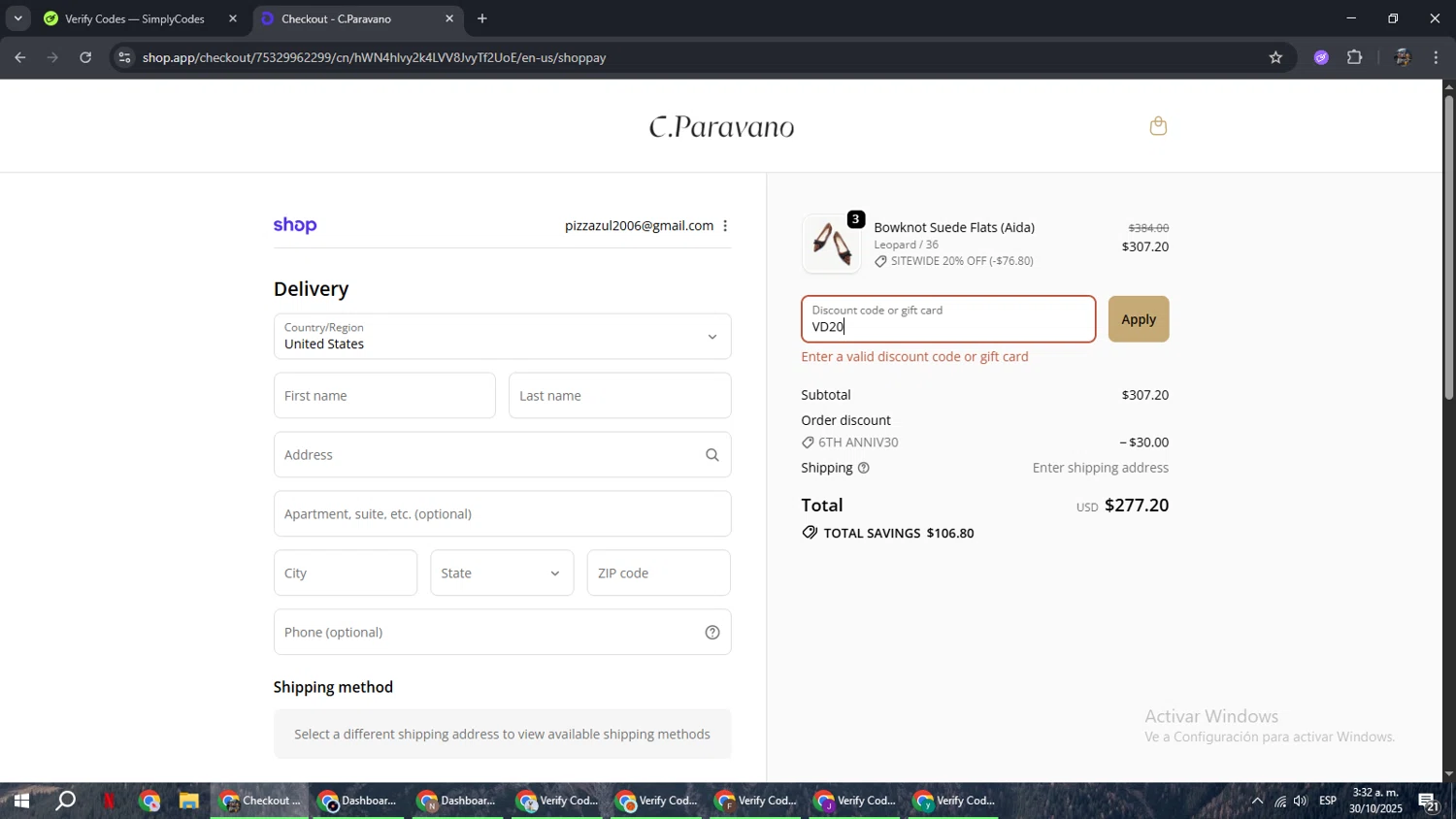Open the Windows Start menu
The width and height of the screenshot is (1456, 819).
[20, 801]
